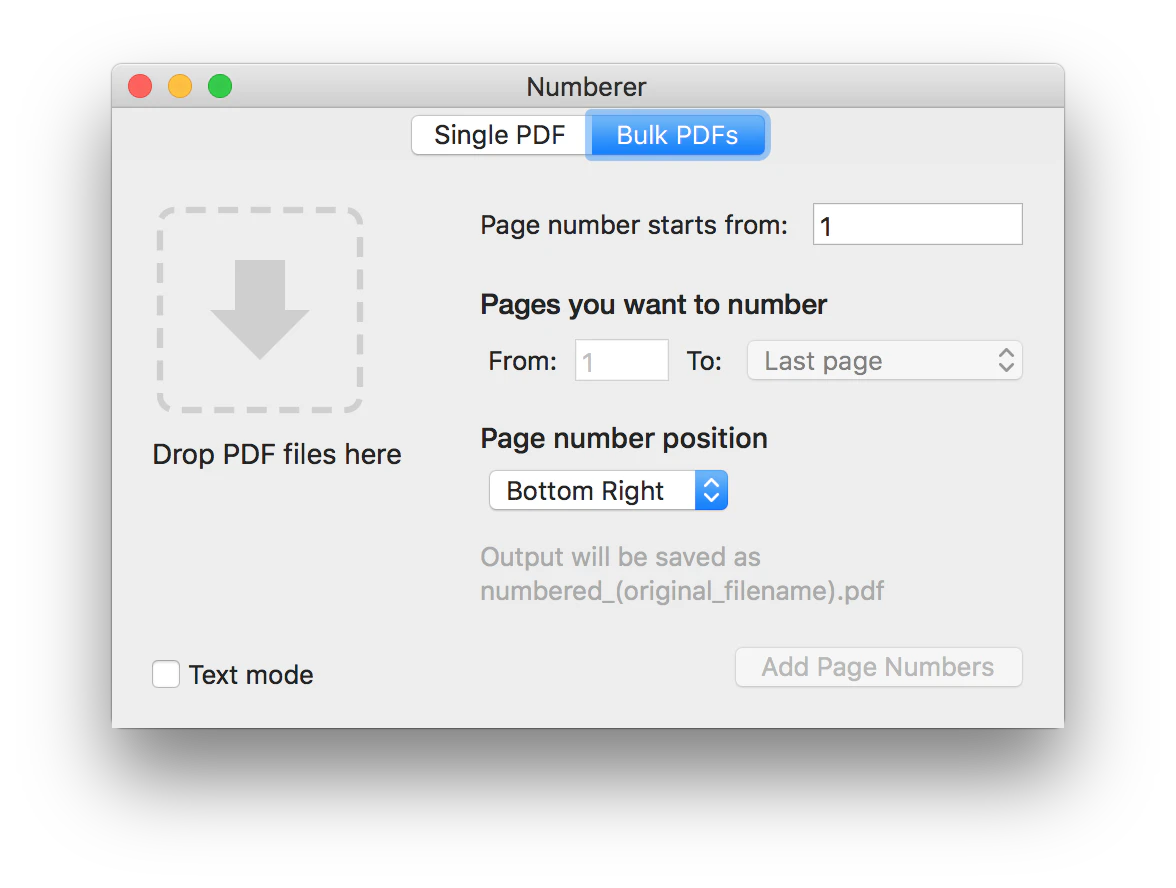Switch to the Single PDF tab
Viewport: 1176px width, 888px height.
[498, 134]
